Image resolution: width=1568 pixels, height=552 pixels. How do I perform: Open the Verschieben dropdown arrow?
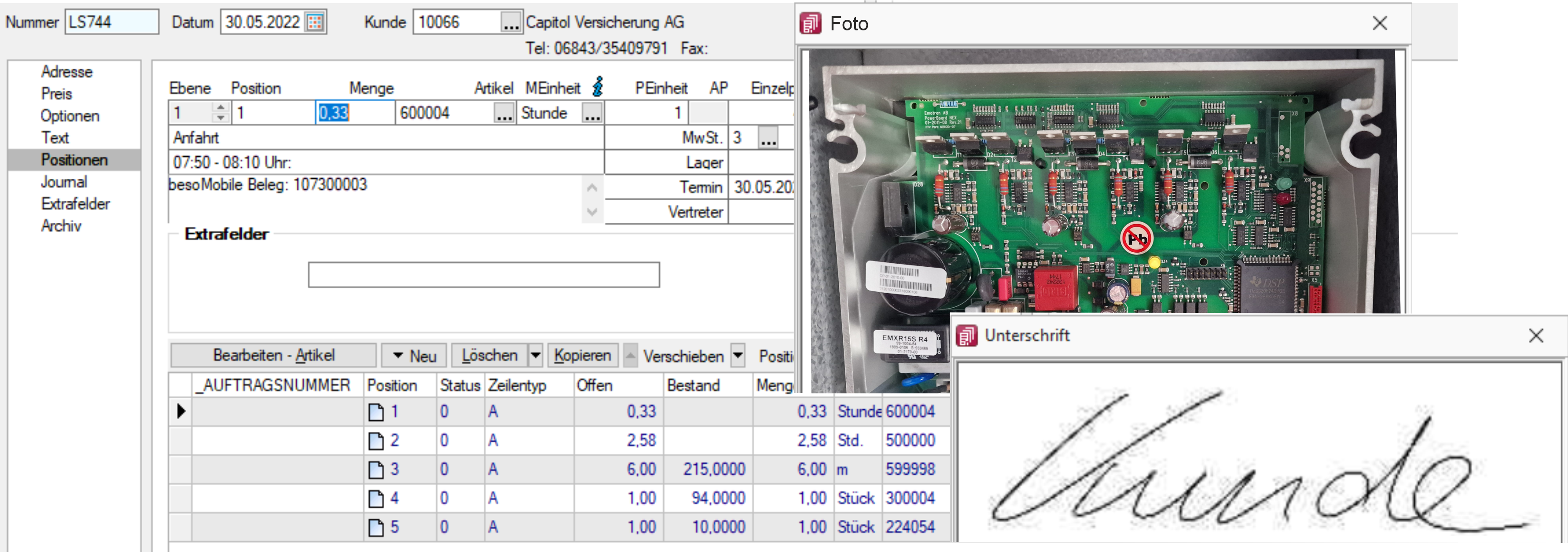pos(738,355)
